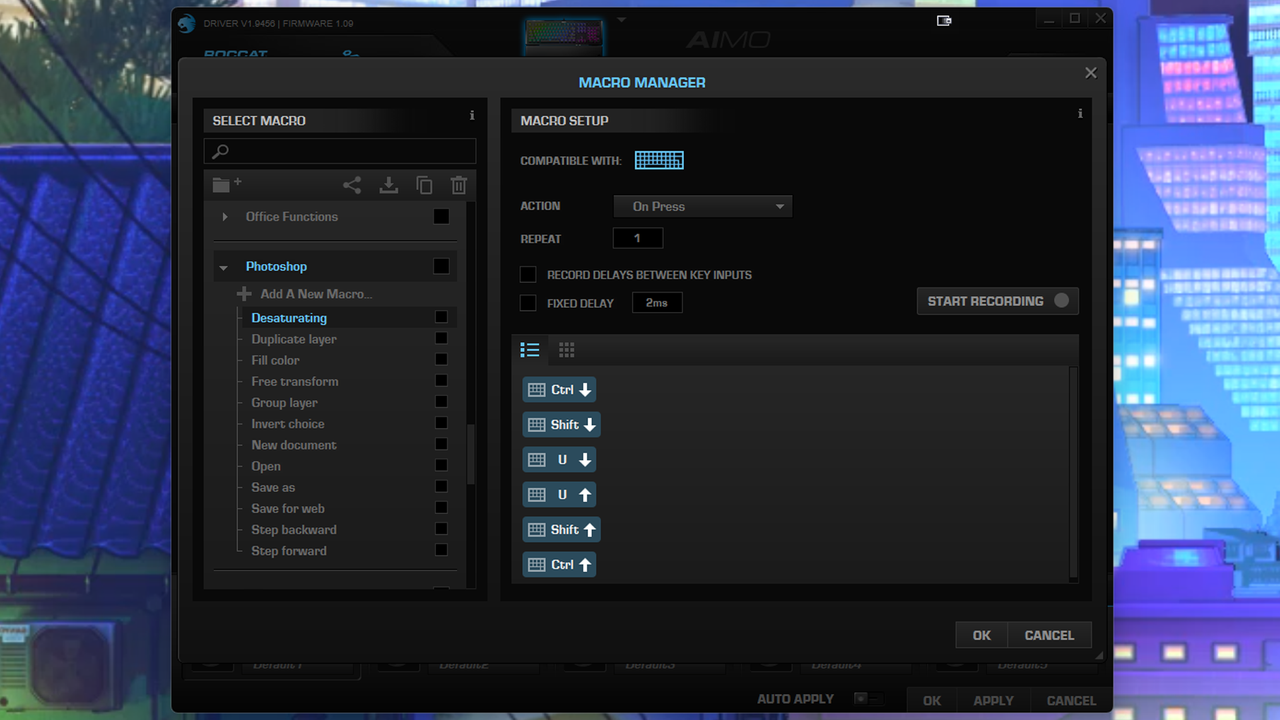Select the Invert choice macro
The image size is (1280, 720).
tap(288, 424)
